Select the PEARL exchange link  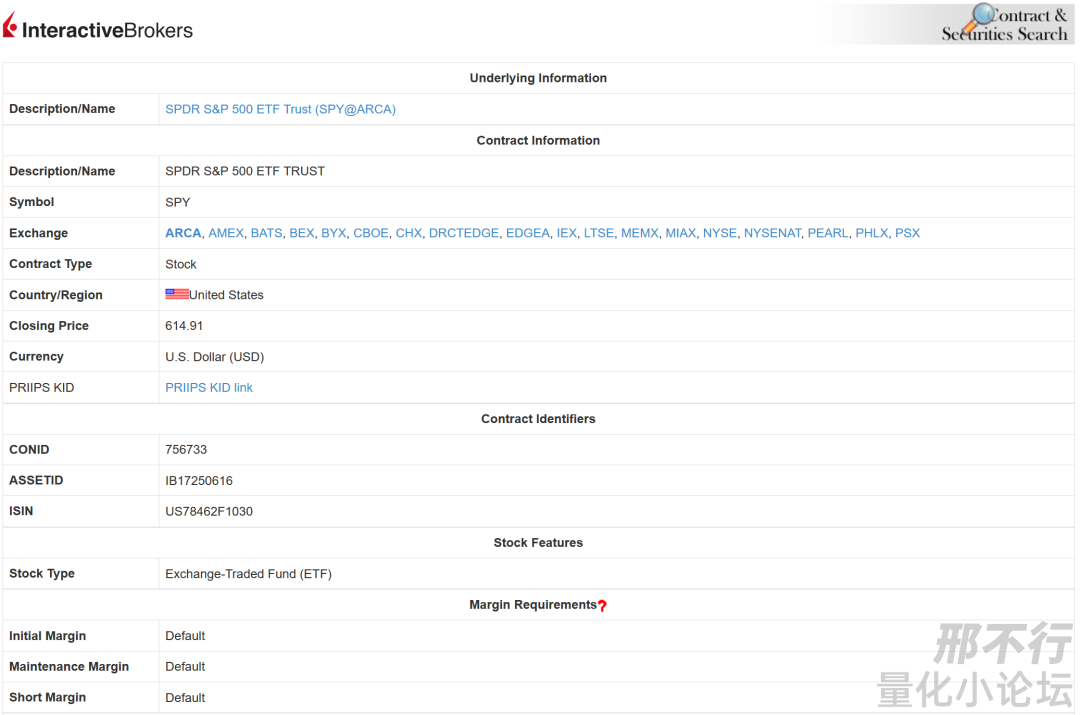point(828,233)
